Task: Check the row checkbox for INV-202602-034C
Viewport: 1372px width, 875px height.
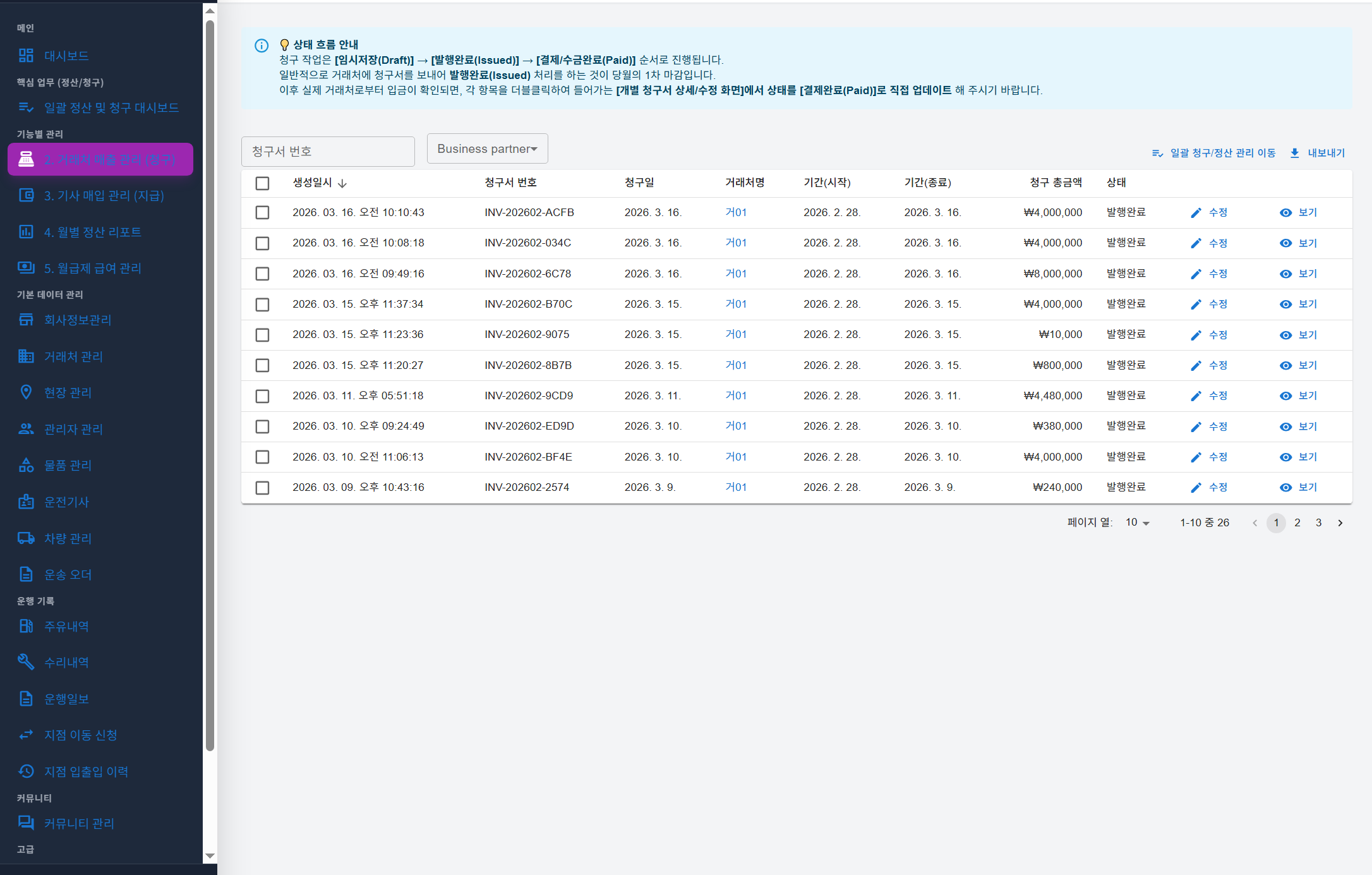Action: tap(262, 243)
